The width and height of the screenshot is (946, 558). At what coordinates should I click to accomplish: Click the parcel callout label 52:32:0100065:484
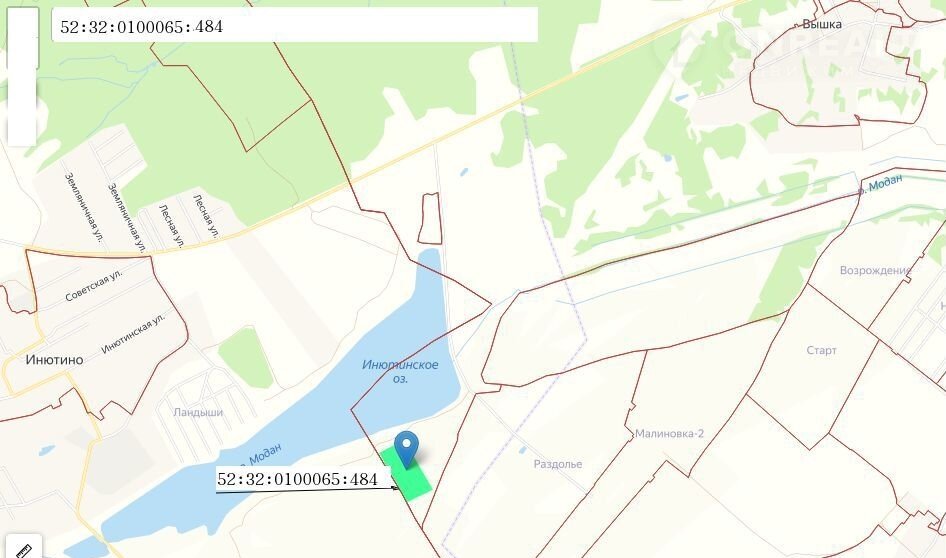tap(297, 480)
